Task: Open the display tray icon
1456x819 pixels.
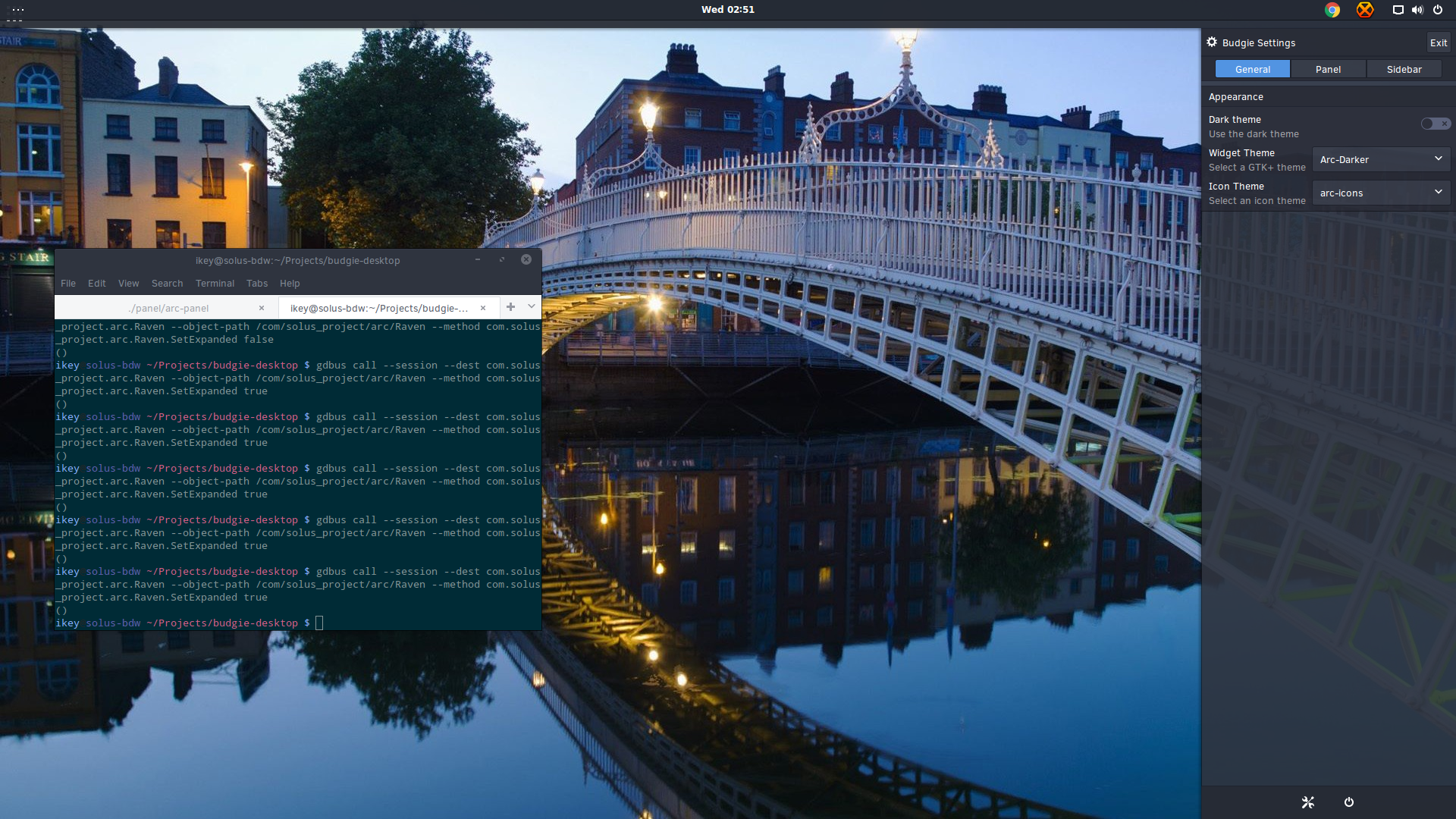Action: pos(1398,10)
